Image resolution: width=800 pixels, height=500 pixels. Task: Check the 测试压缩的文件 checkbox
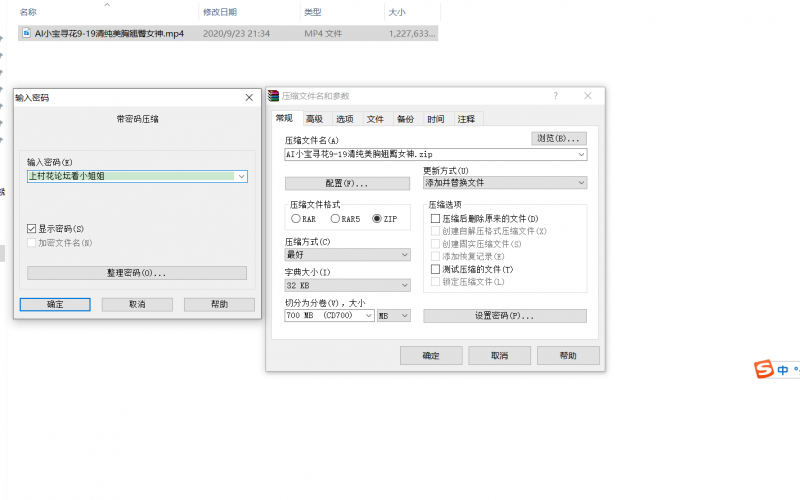tap(435, 270)
